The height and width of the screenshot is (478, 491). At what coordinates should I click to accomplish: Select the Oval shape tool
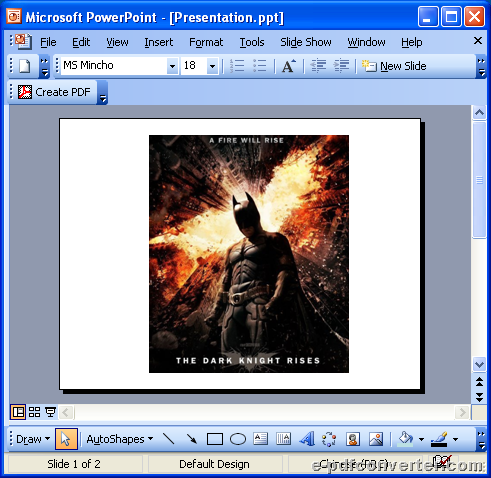pos(238,439)
